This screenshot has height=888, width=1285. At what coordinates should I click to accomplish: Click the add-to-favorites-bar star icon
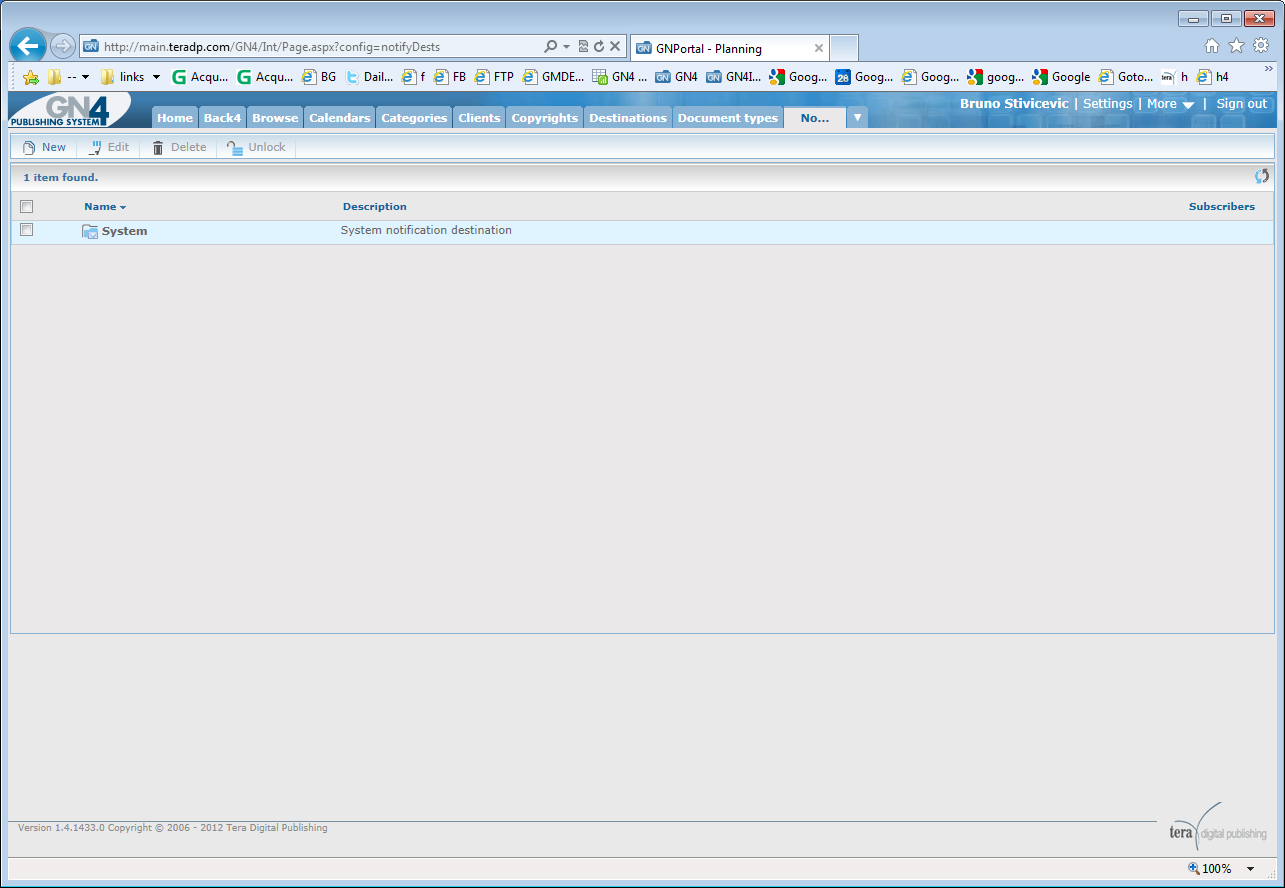(31, 77)
